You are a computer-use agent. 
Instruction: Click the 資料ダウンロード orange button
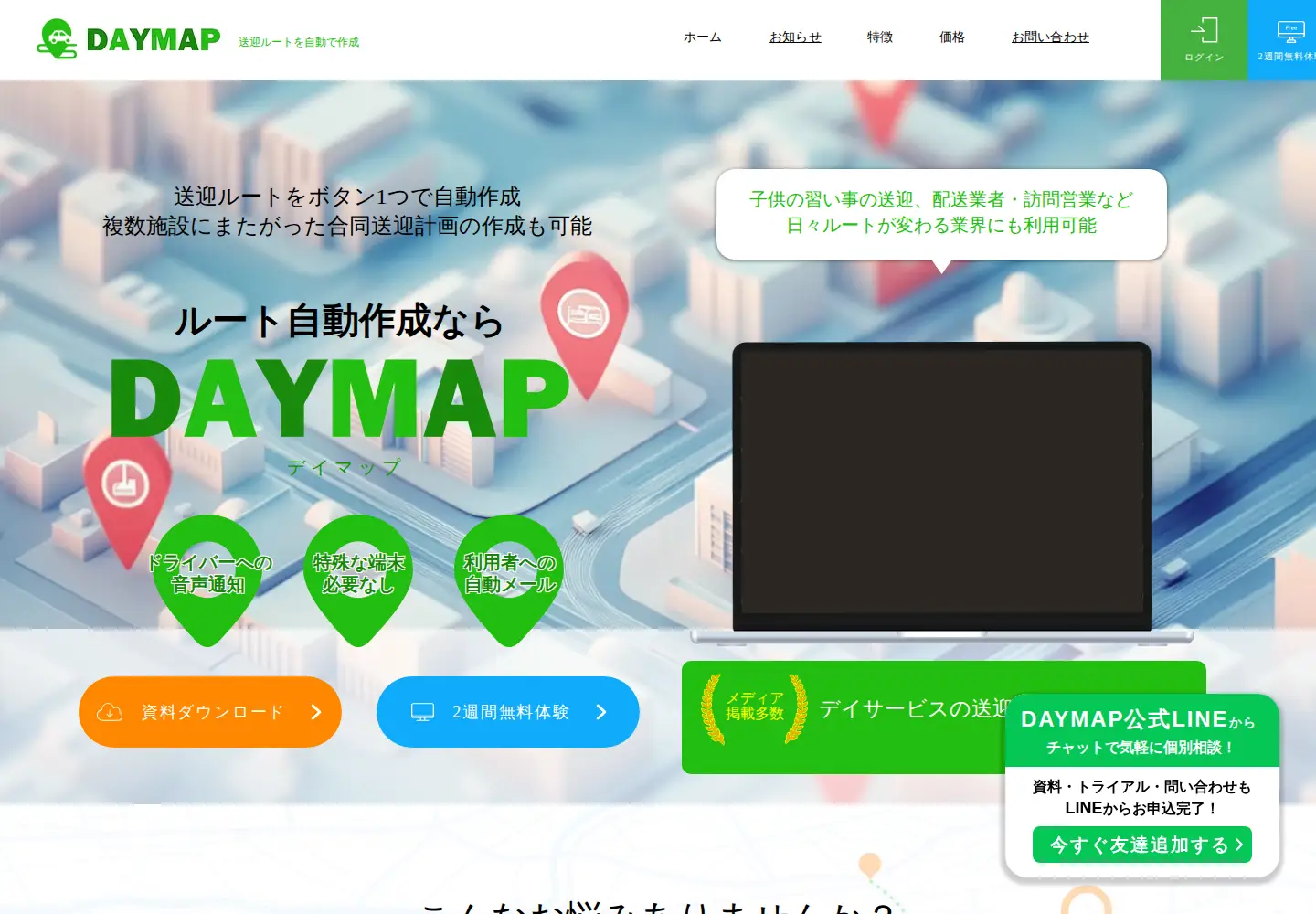coord(210,712)
